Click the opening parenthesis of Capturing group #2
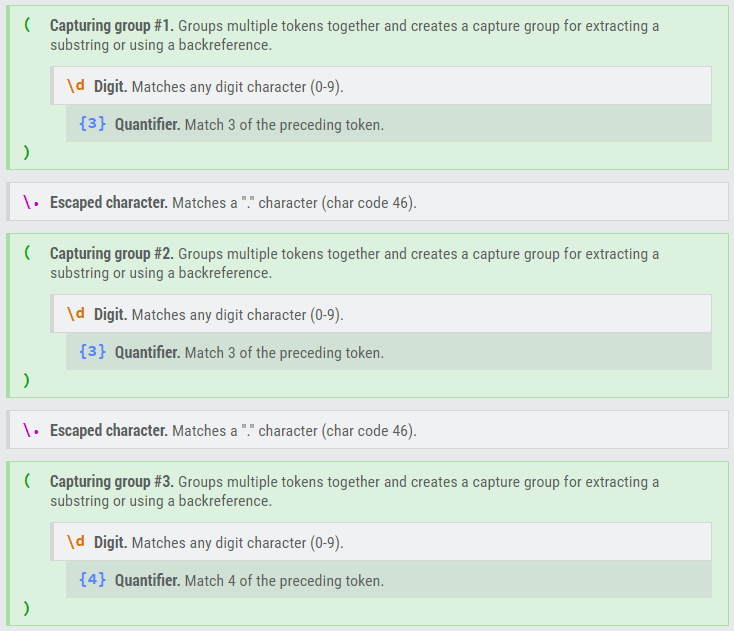 click(26, 254)
